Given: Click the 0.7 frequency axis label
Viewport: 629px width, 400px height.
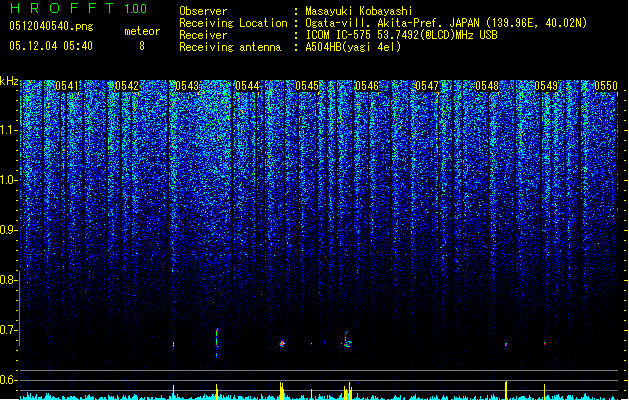Looking at the screenshot, I should point(9,330).
